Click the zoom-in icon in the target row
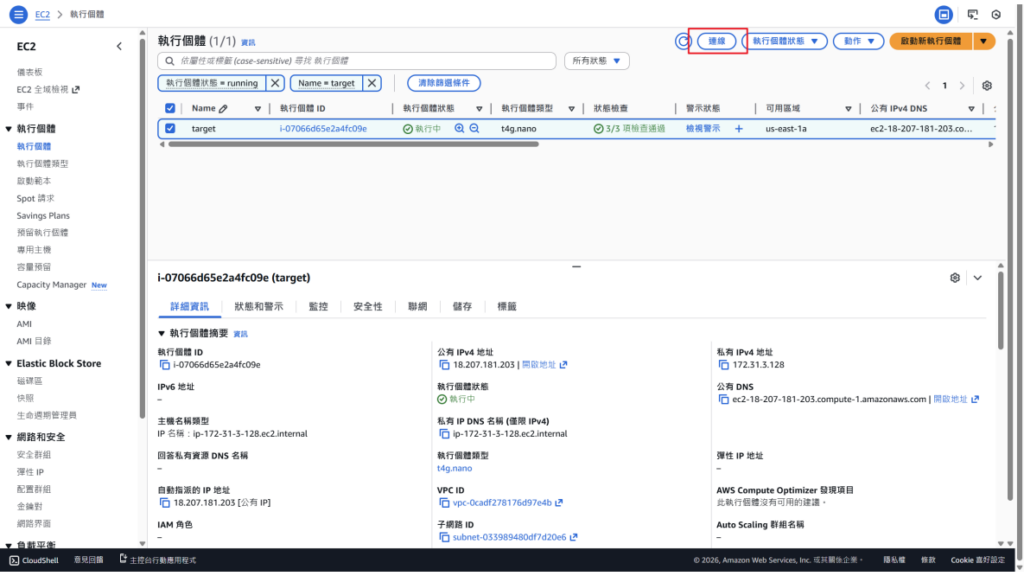This screenshot has height=576, width=1024. 460,128
